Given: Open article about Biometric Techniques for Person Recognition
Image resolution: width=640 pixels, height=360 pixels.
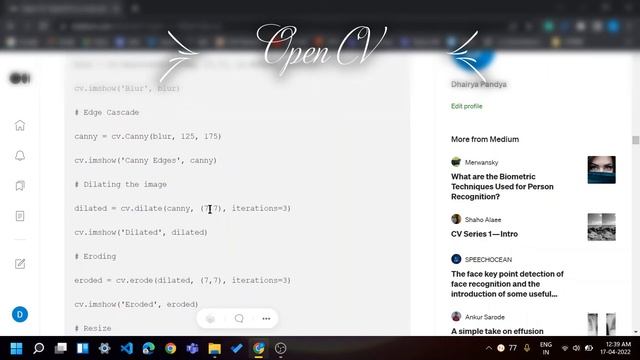Looking at the screenshot, I should point(502,187).
